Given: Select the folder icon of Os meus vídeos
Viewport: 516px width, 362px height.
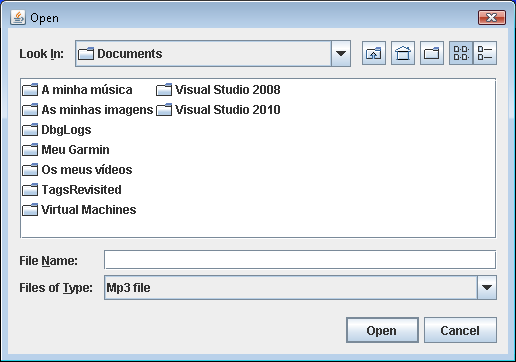Looking at the screenshot, I should pos(30,170).
